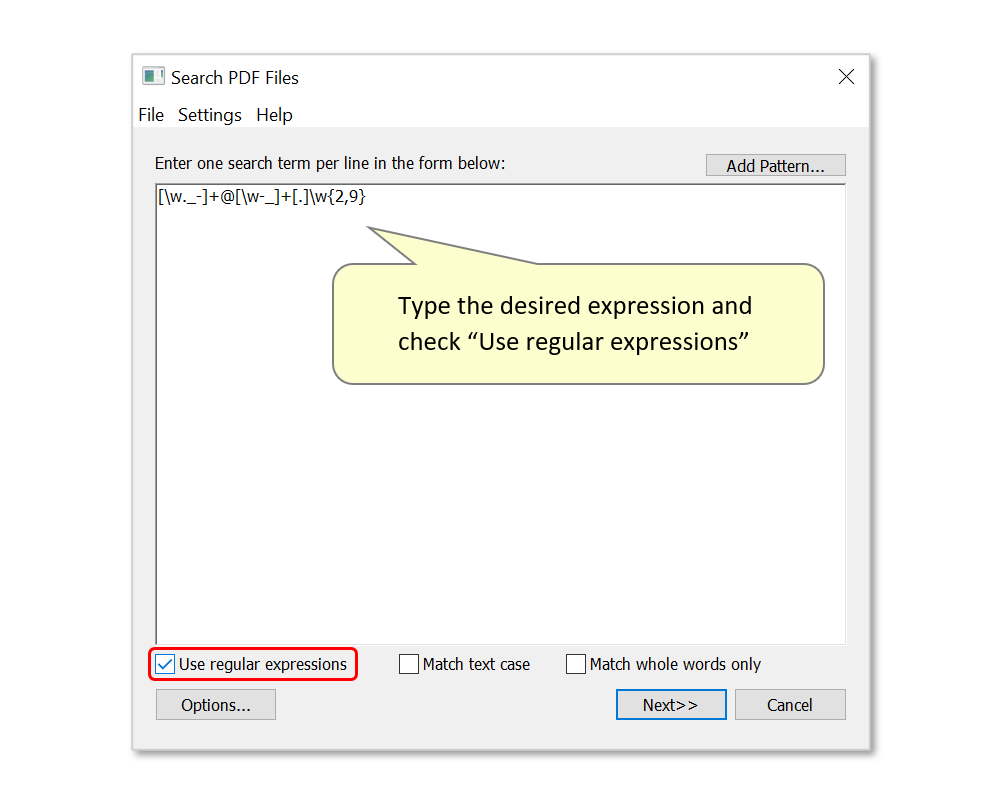
Task: Enable Match text case
Action: click(x=408, y=664)
